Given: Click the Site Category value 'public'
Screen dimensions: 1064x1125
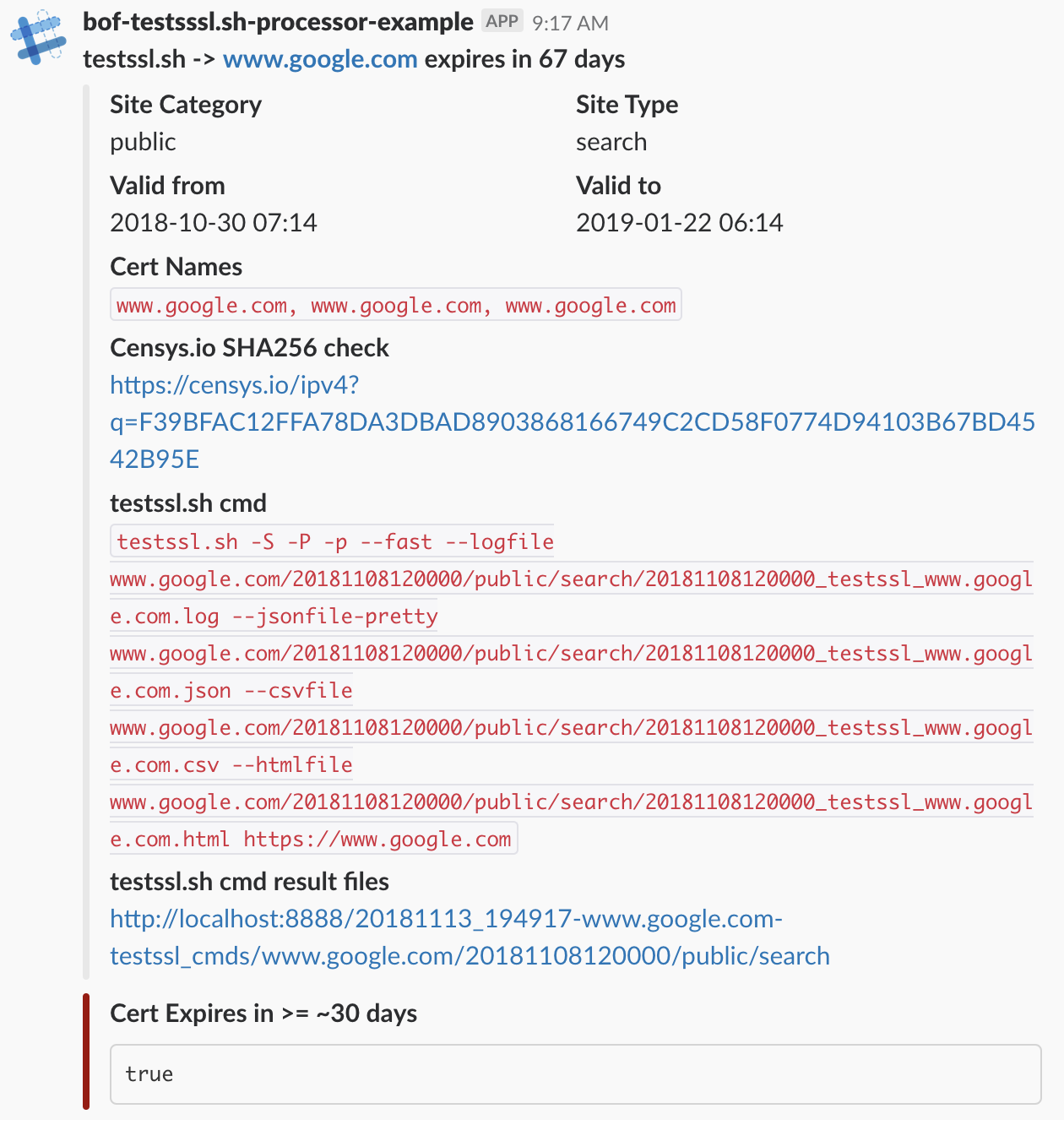Looking at the screenshot, I should pyautogui.click(x=143, y=142).
